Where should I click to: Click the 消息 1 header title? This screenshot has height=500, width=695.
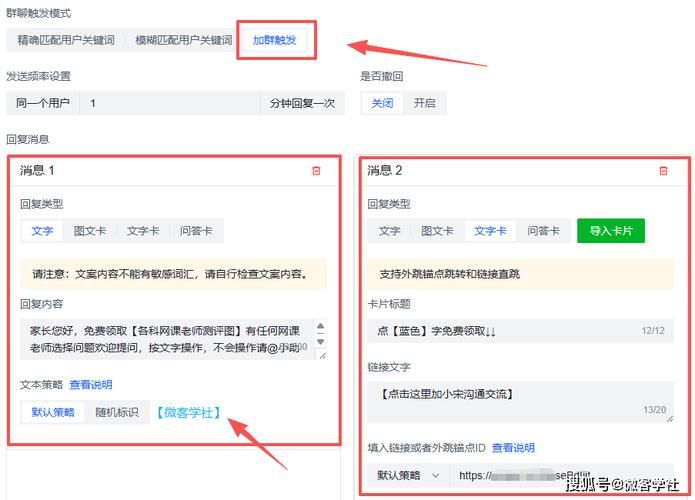click(x=37, y=171)
